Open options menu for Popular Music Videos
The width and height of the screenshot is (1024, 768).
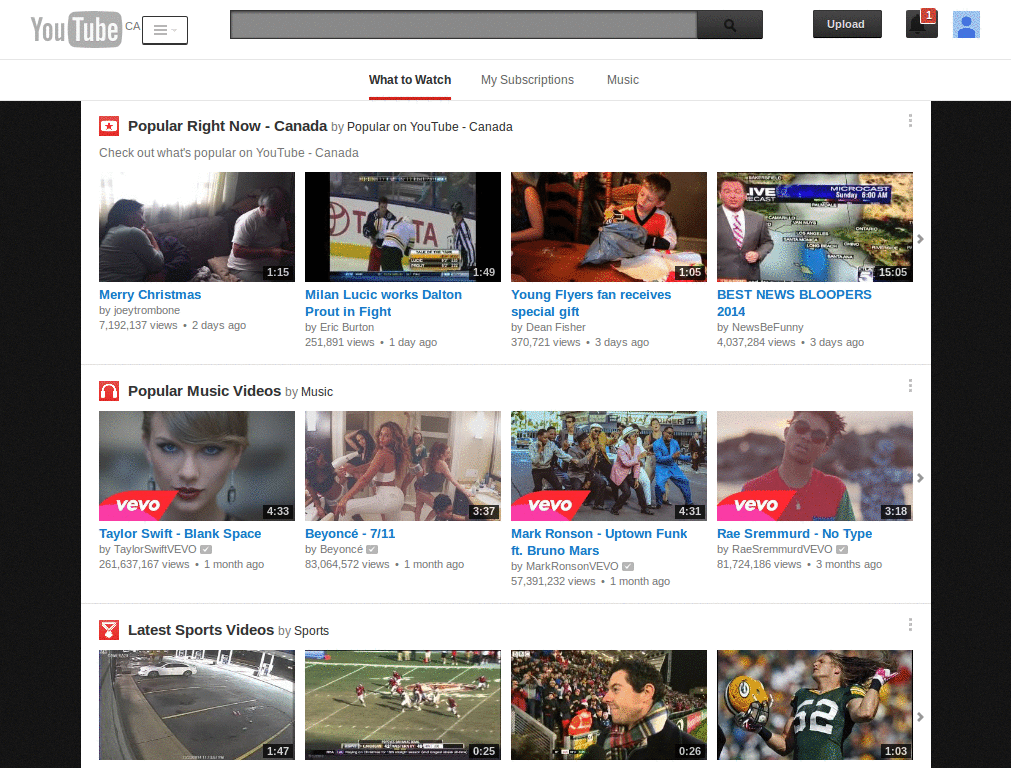click(x=910, y=385)
